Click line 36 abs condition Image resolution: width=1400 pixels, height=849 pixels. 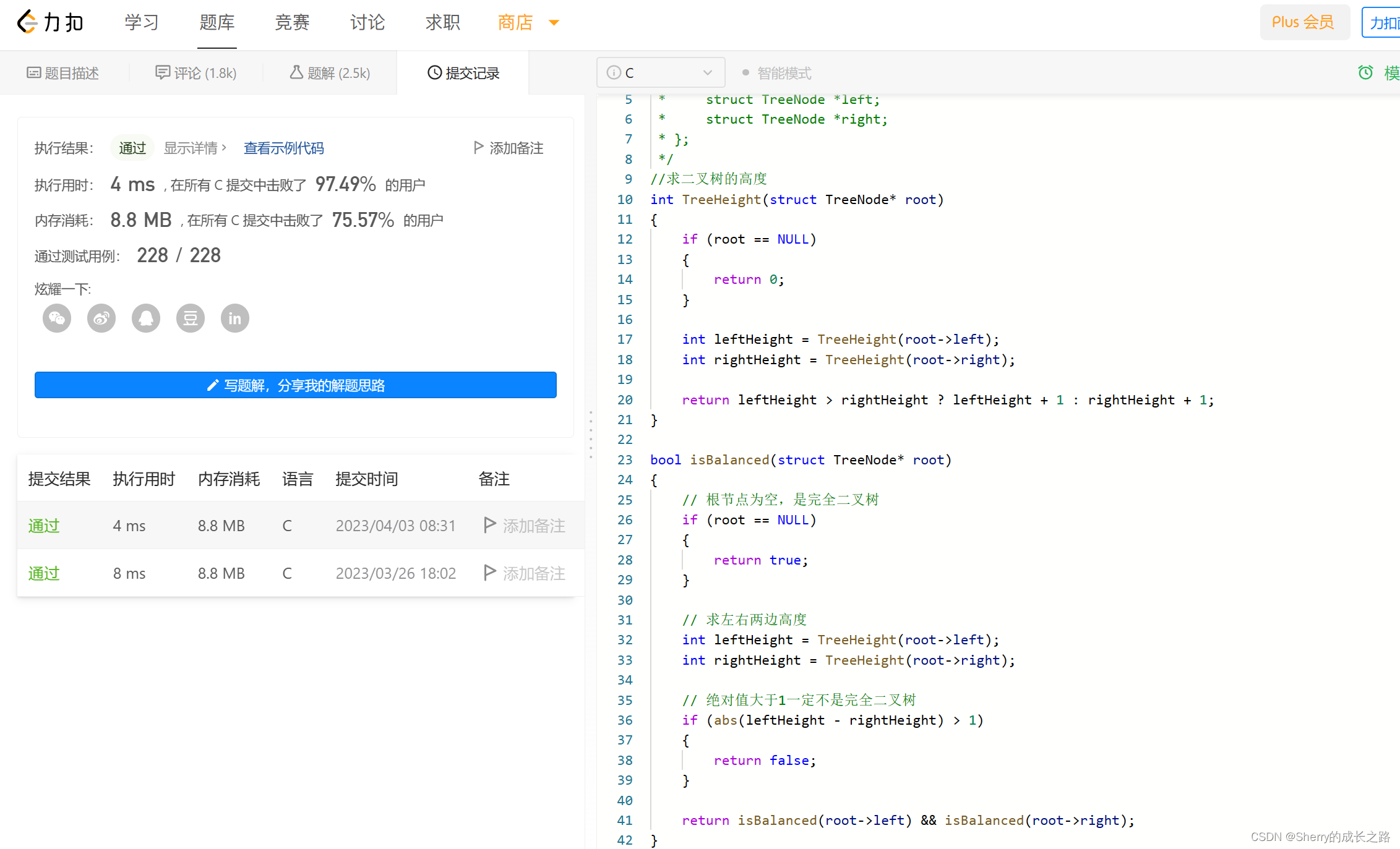(833, 720)
